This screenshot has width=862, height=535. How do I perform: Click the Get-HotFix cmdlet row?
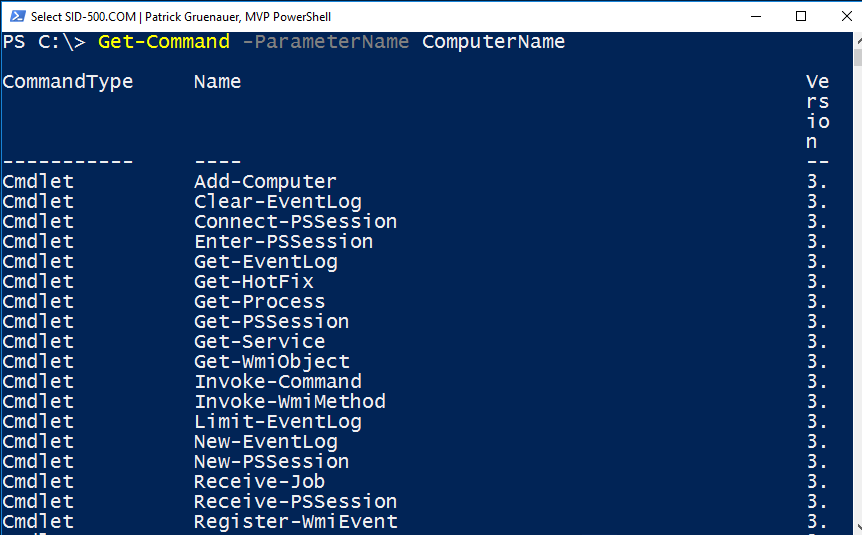(x=253, y=282)
